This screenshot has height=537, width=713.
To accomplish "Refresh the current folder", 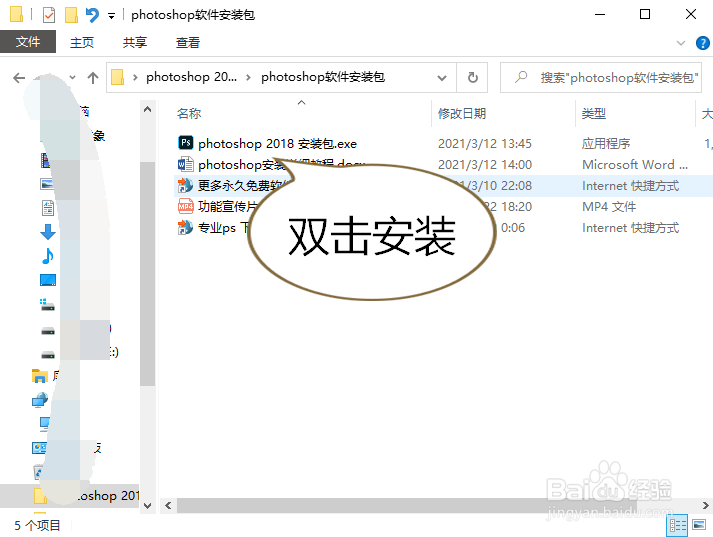I will [473, 78].
